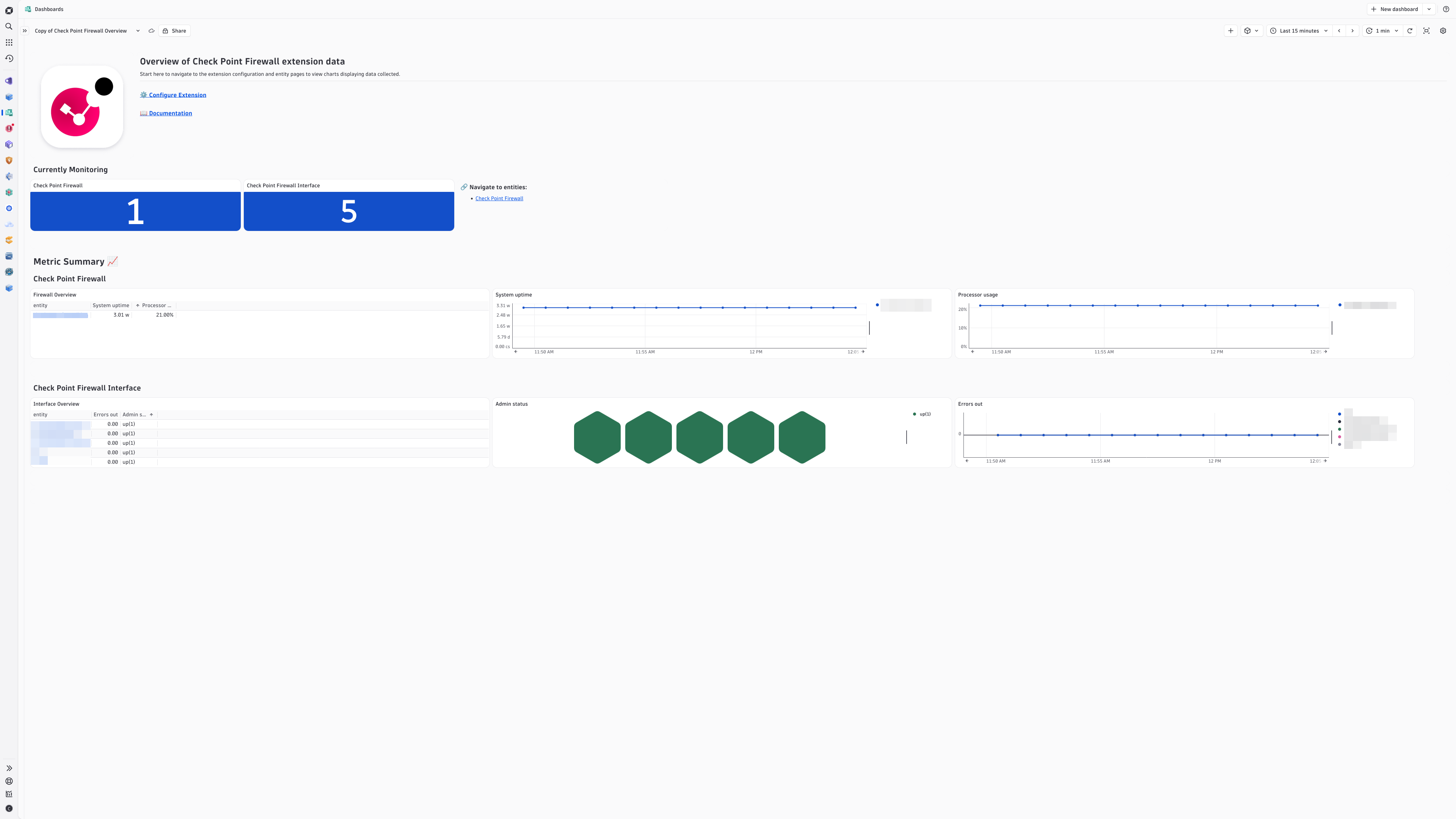
Task: Open the purple outlined boxes app icon
Action: 8,145
